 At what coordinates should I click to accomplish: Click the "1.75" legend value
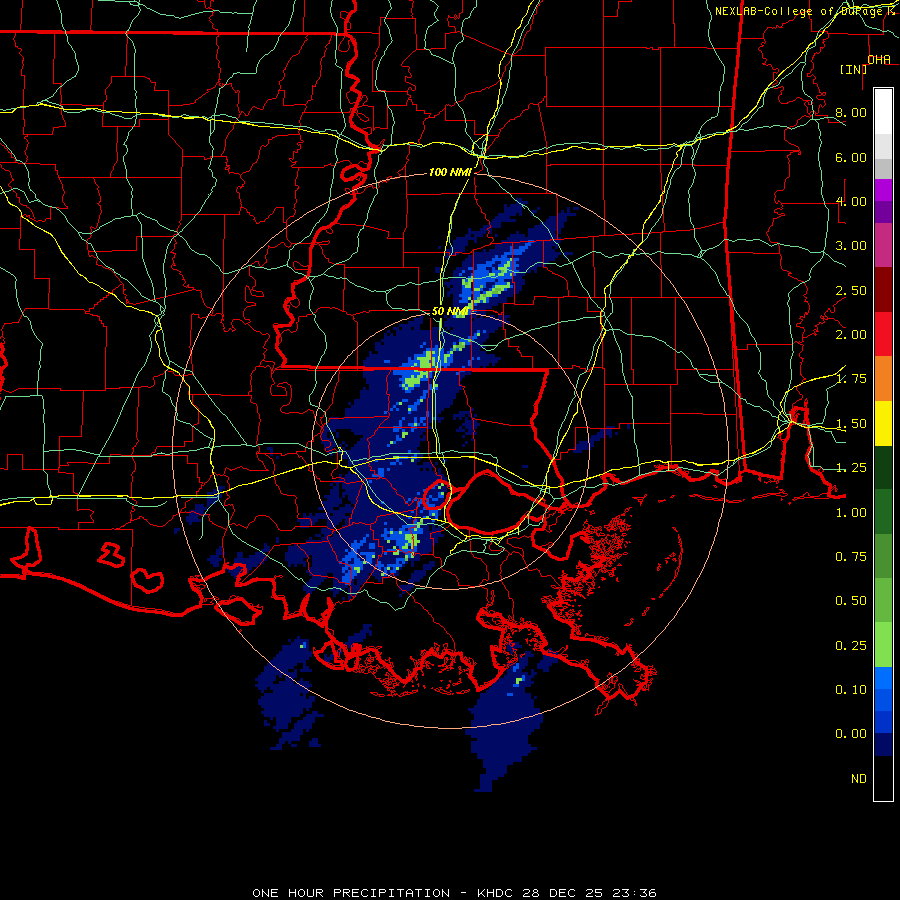[851, 379]
